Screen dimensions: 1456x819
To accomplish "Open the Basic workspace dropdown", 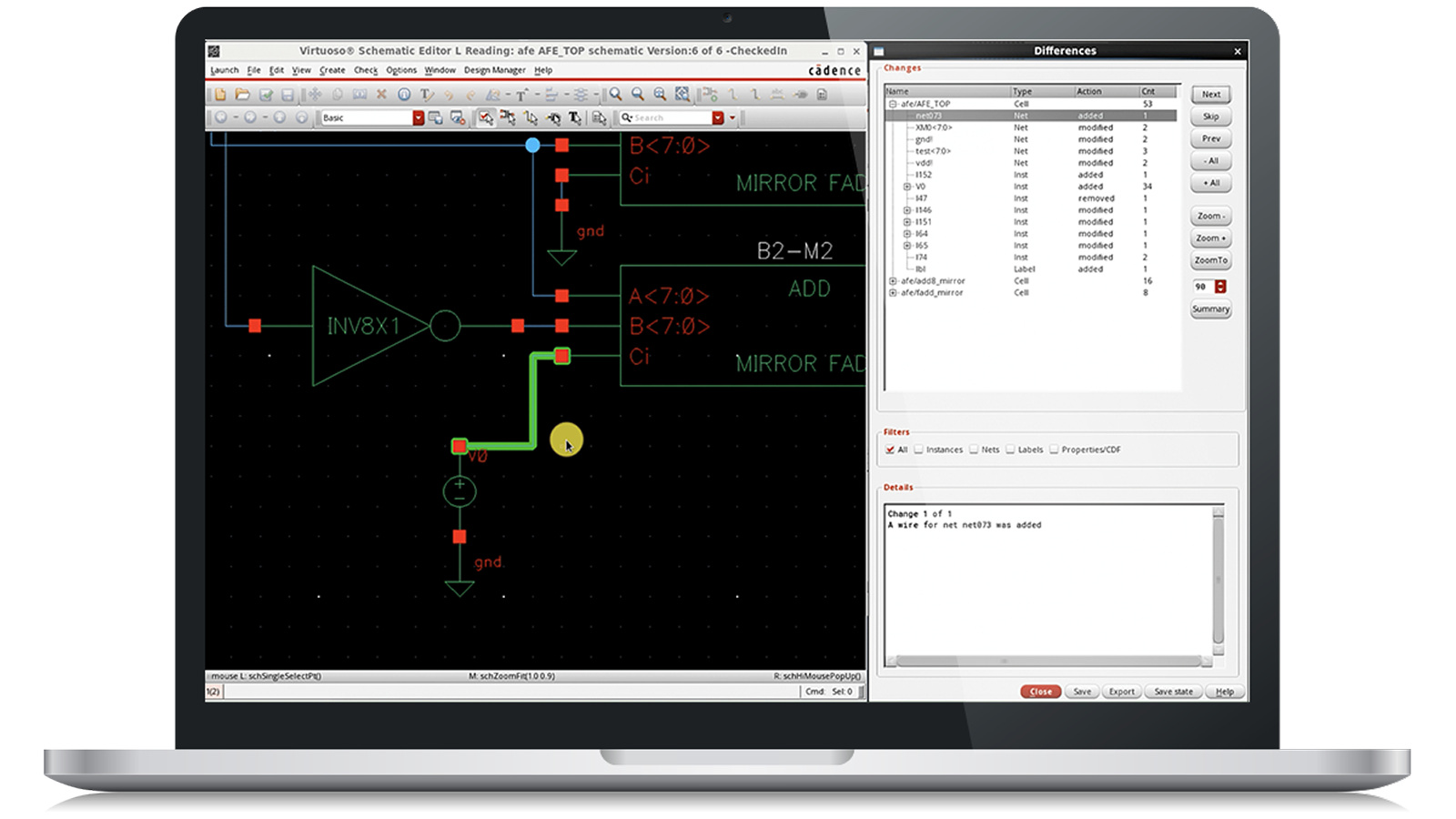I will pos(418,117).
